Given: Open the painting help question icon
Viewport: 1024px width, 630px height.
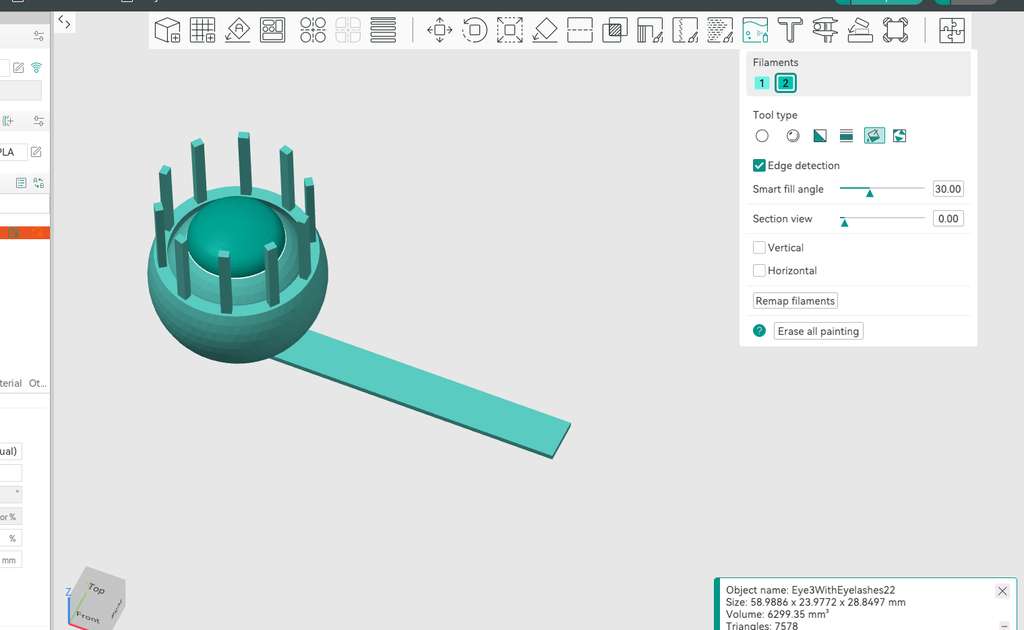Looking at the screenshot, I should 759,330.
